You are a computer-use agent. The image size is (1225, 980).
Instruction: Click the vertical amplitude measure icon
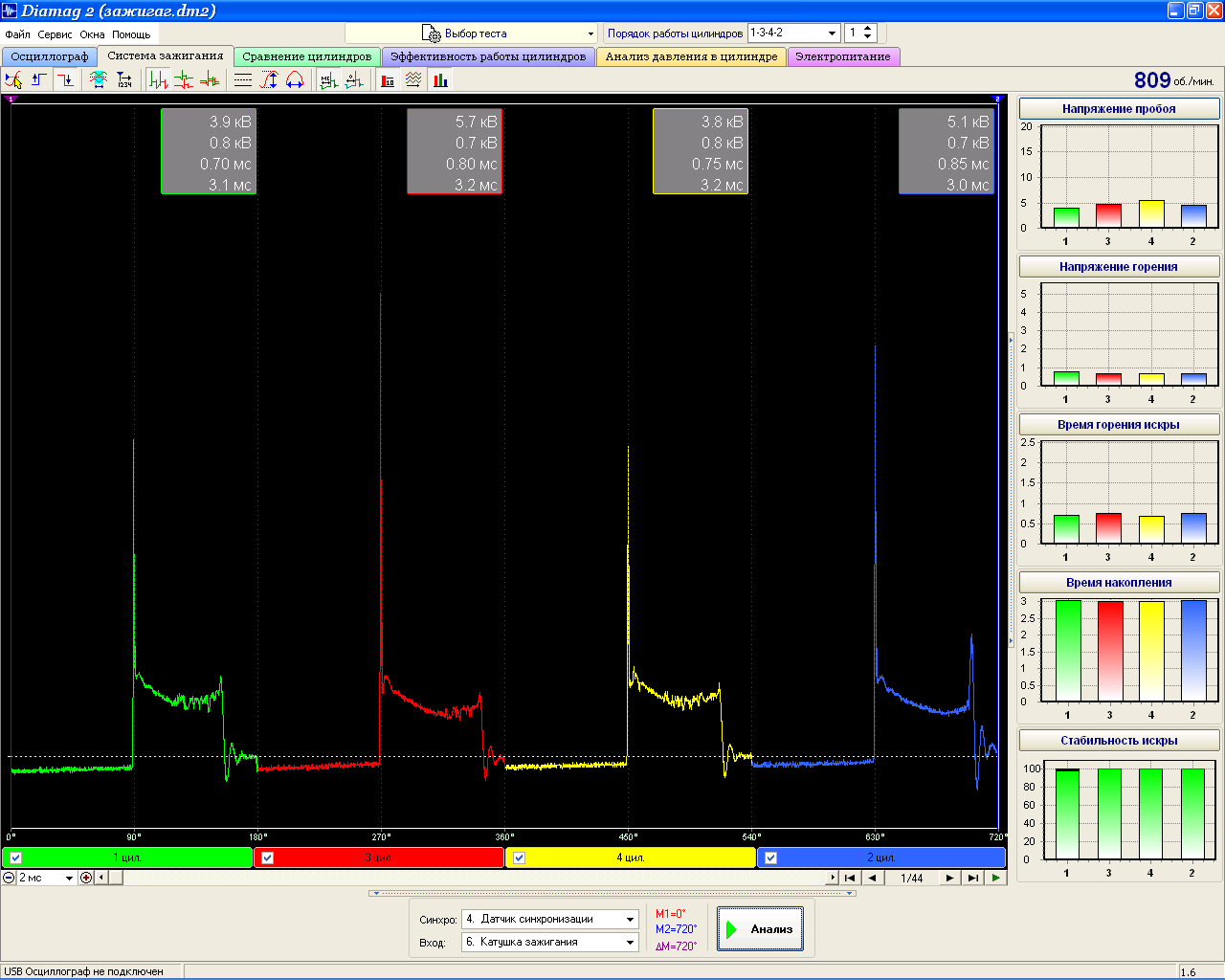tap(269, 80)
